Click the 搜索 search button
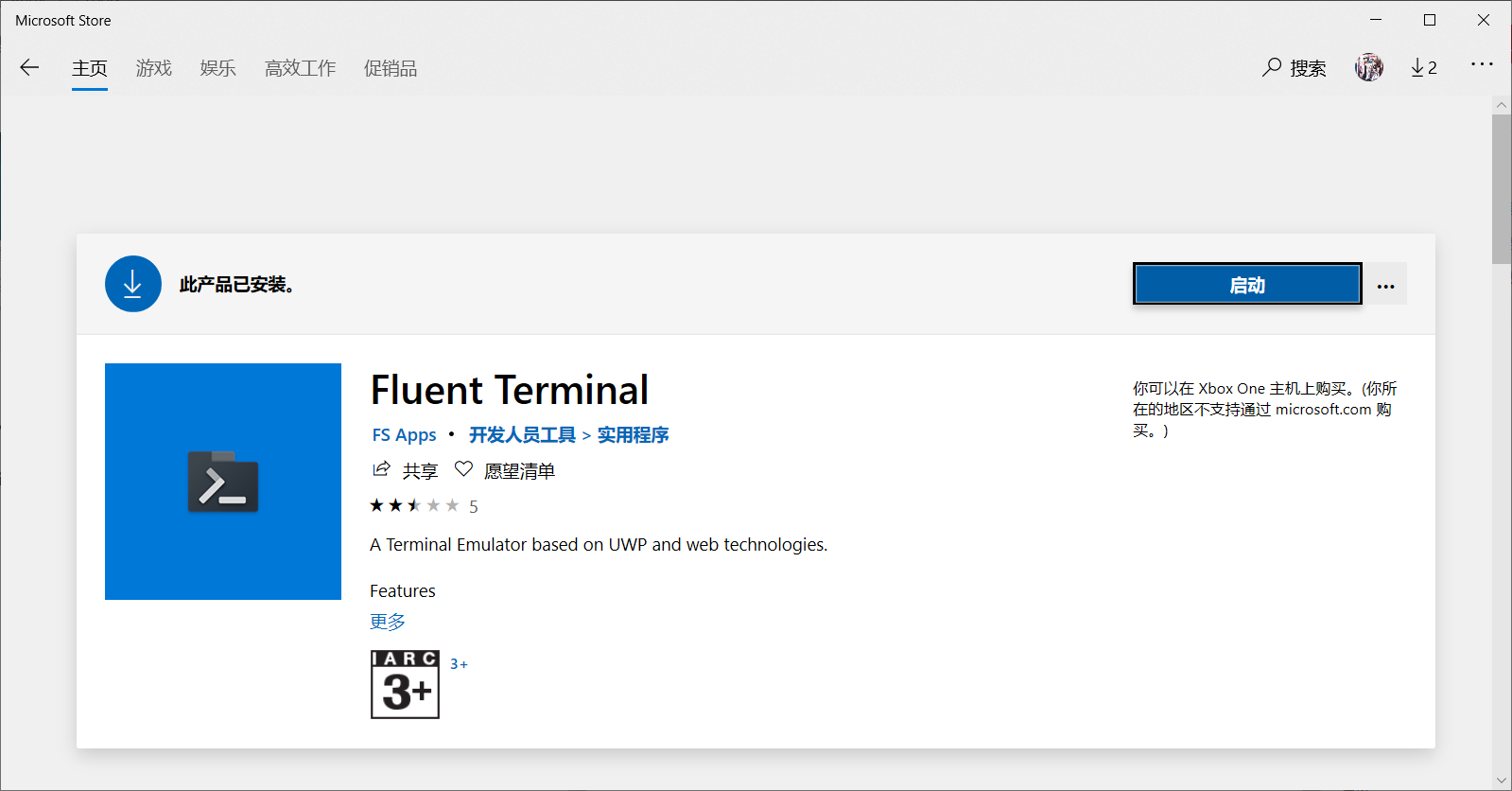Image resolution: width=1512 pixels, height=791 pixels. point(1295,68)
